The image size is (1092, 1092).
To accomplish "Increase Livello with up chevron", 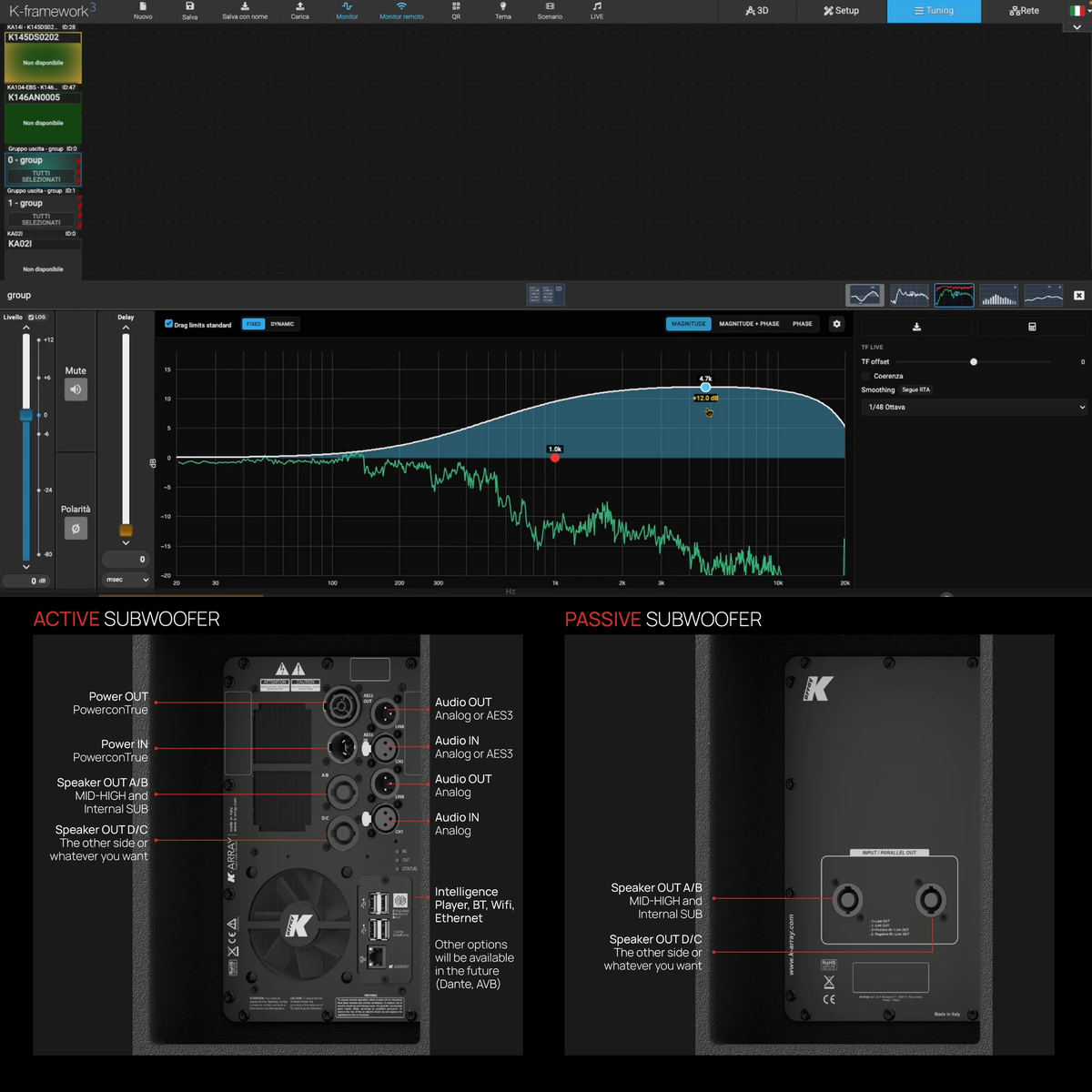I will [26, 328].
